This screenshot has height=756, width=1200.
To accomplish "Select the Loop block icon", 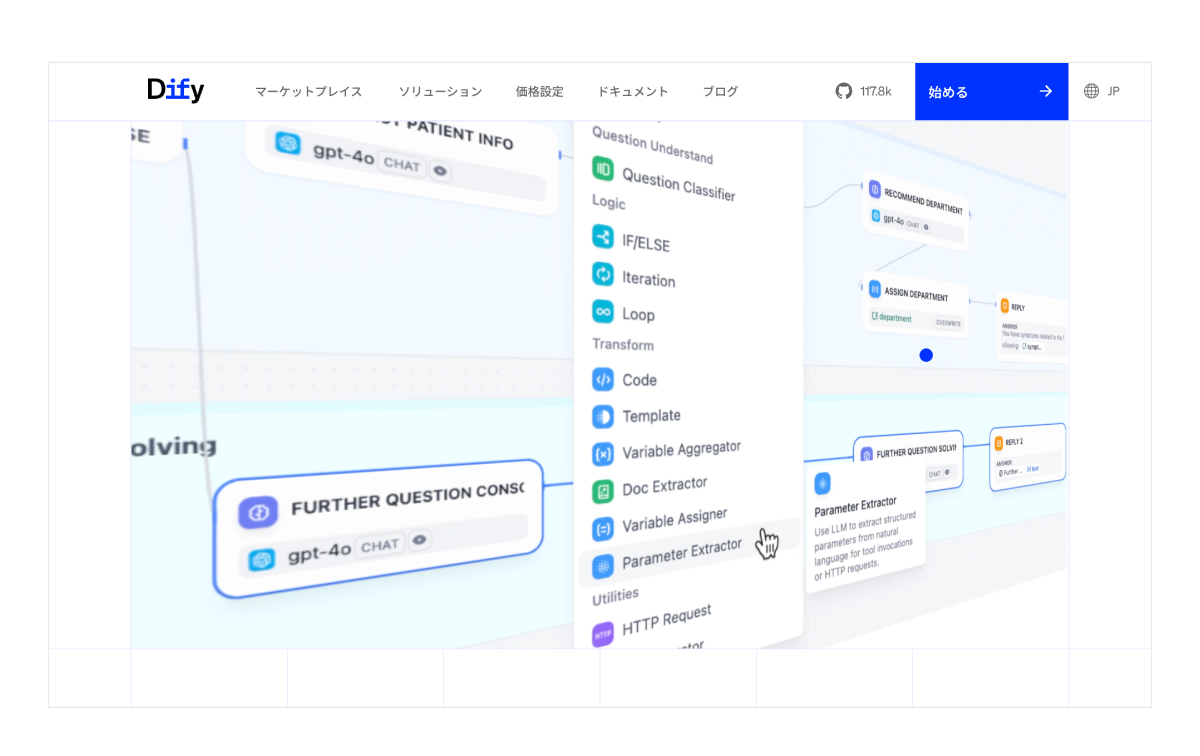I will 603,311.
